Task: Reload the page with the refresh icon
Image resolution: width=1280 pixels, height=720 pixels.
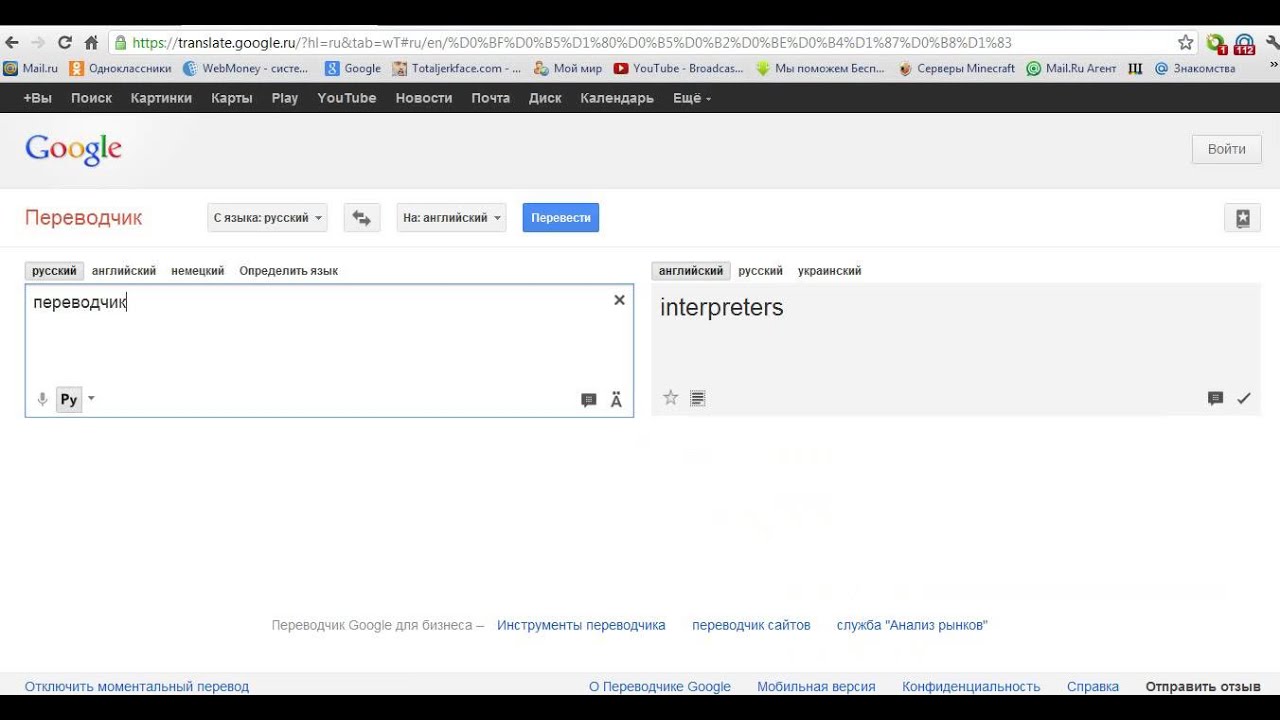Action: coord(65,43)
